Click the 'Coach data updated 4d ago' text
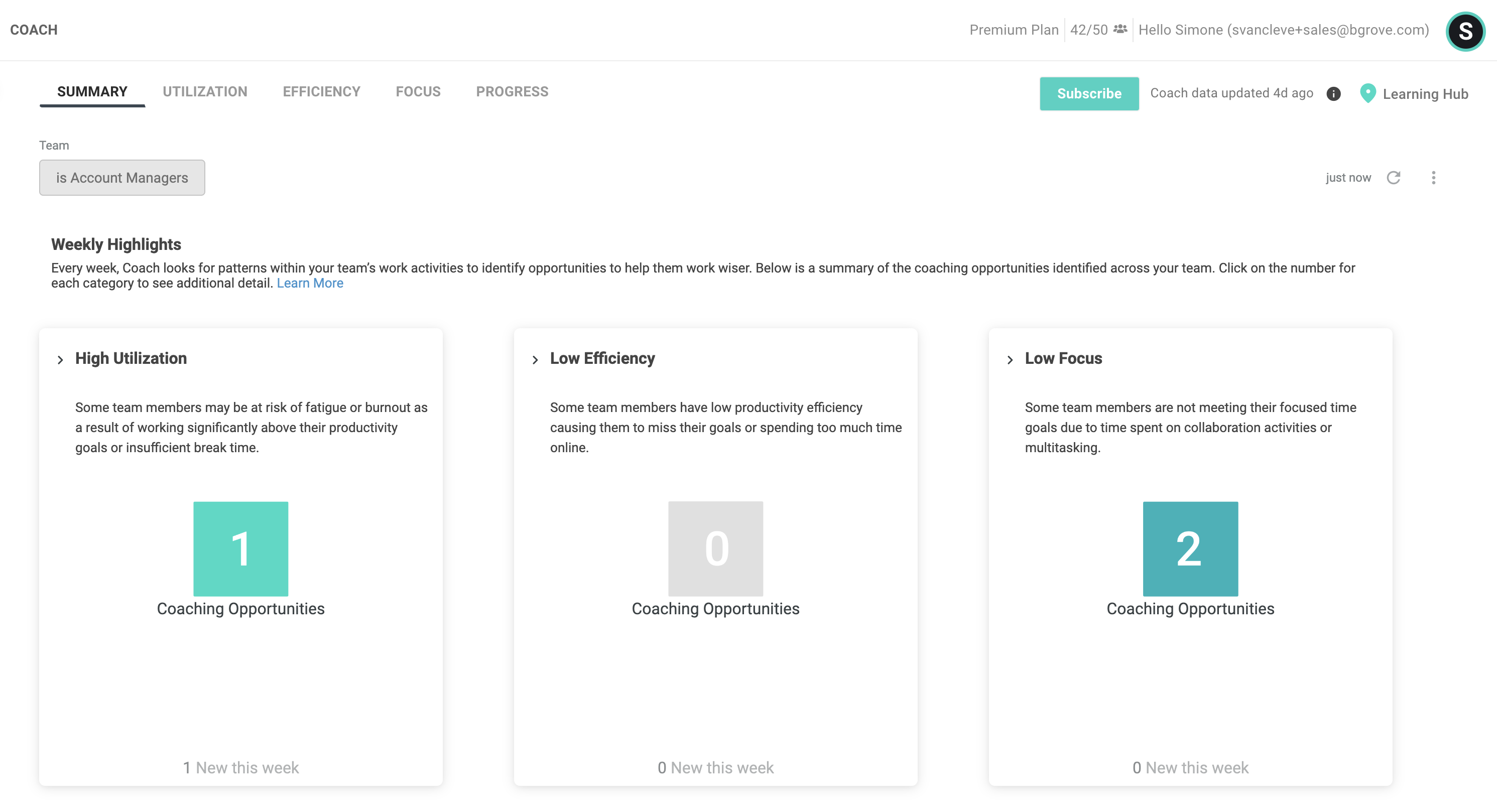Screen dimensions: 1497x812 coord(1231,93)
